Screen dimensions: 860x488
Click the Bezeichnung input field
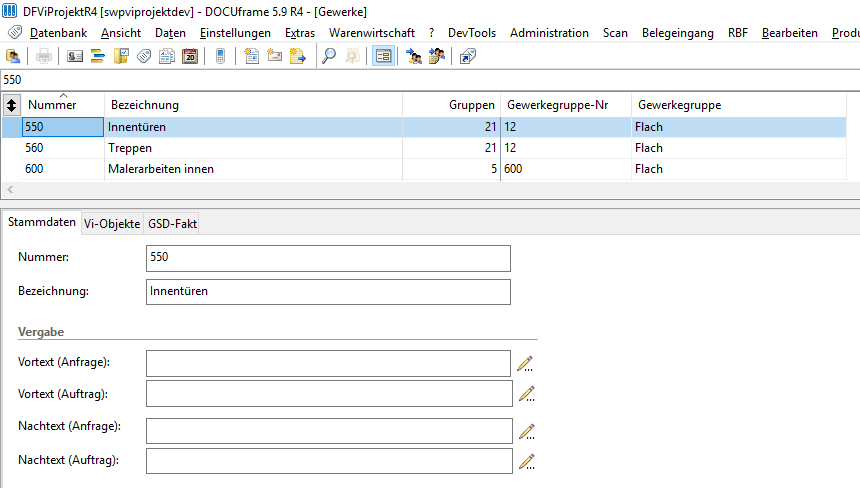pos(328,292)
